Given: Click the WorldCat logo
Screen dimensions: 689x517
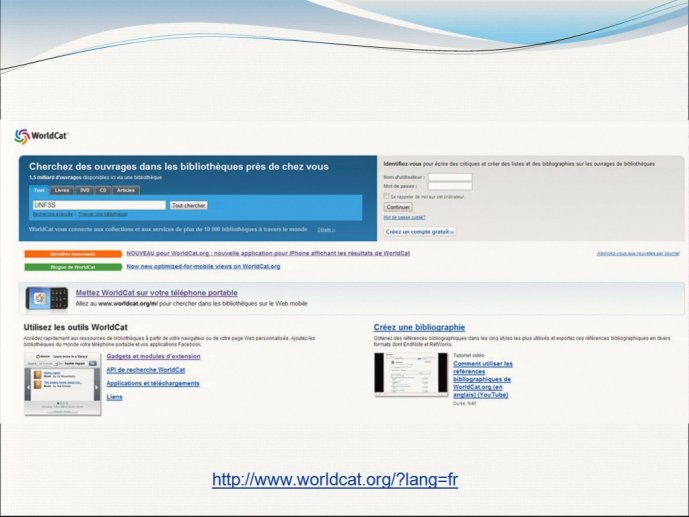Looking at the screenshot, I should [41, 136].
